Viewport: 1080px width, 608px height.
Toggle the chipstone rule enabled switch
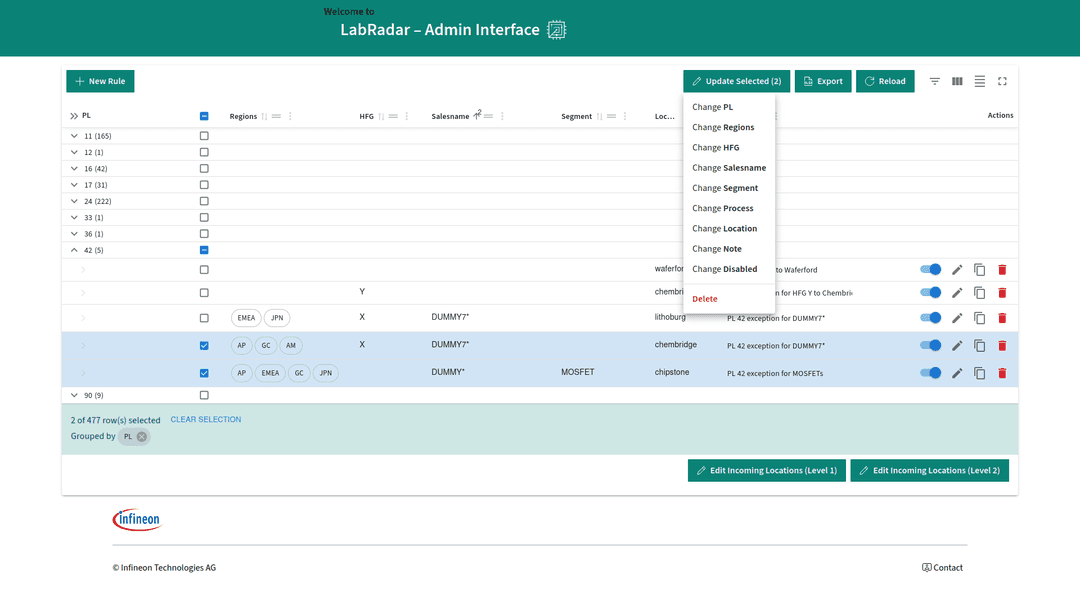931,373
